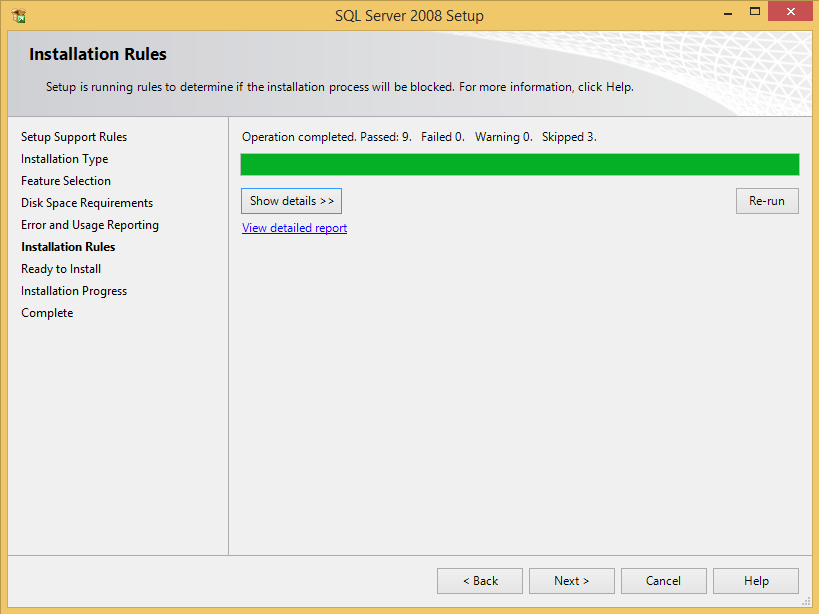Click the 'Operation completed. Passed: 9.' status text
This screenshot has width=819, height=614.
point(327,137)
